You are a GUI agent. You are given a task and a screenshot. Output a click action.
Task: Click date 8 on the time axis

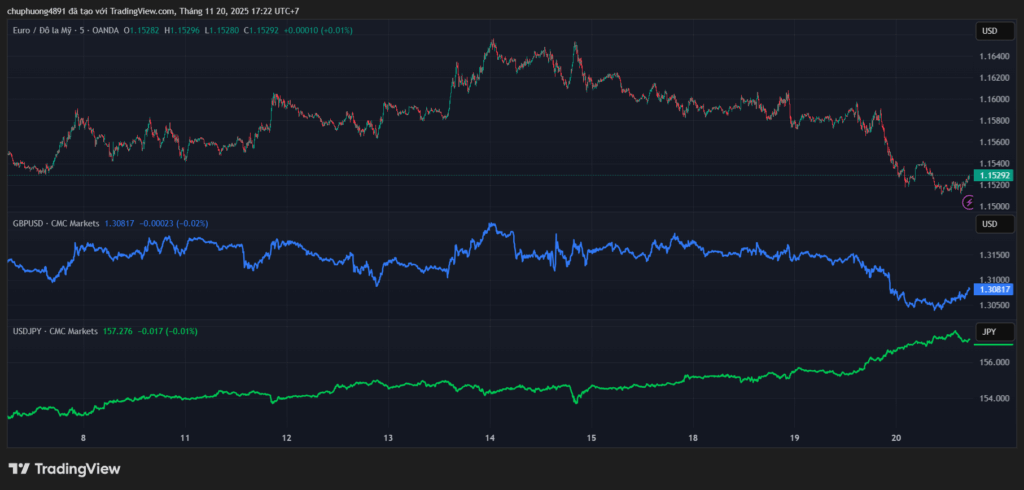tap(83, 438)
